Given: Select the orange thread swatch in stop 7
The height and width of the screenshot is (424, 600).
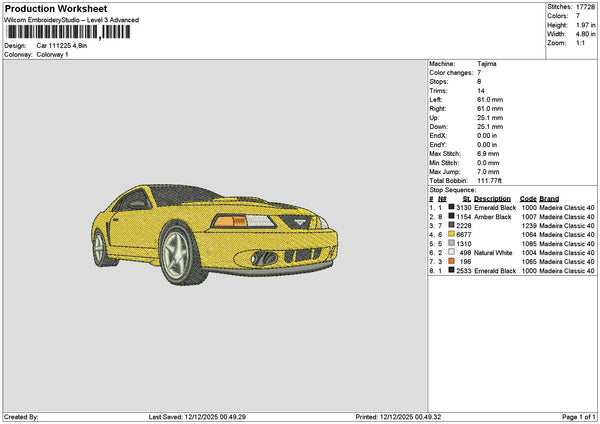Looking at the screenshot, I should (x=451, y=261).
